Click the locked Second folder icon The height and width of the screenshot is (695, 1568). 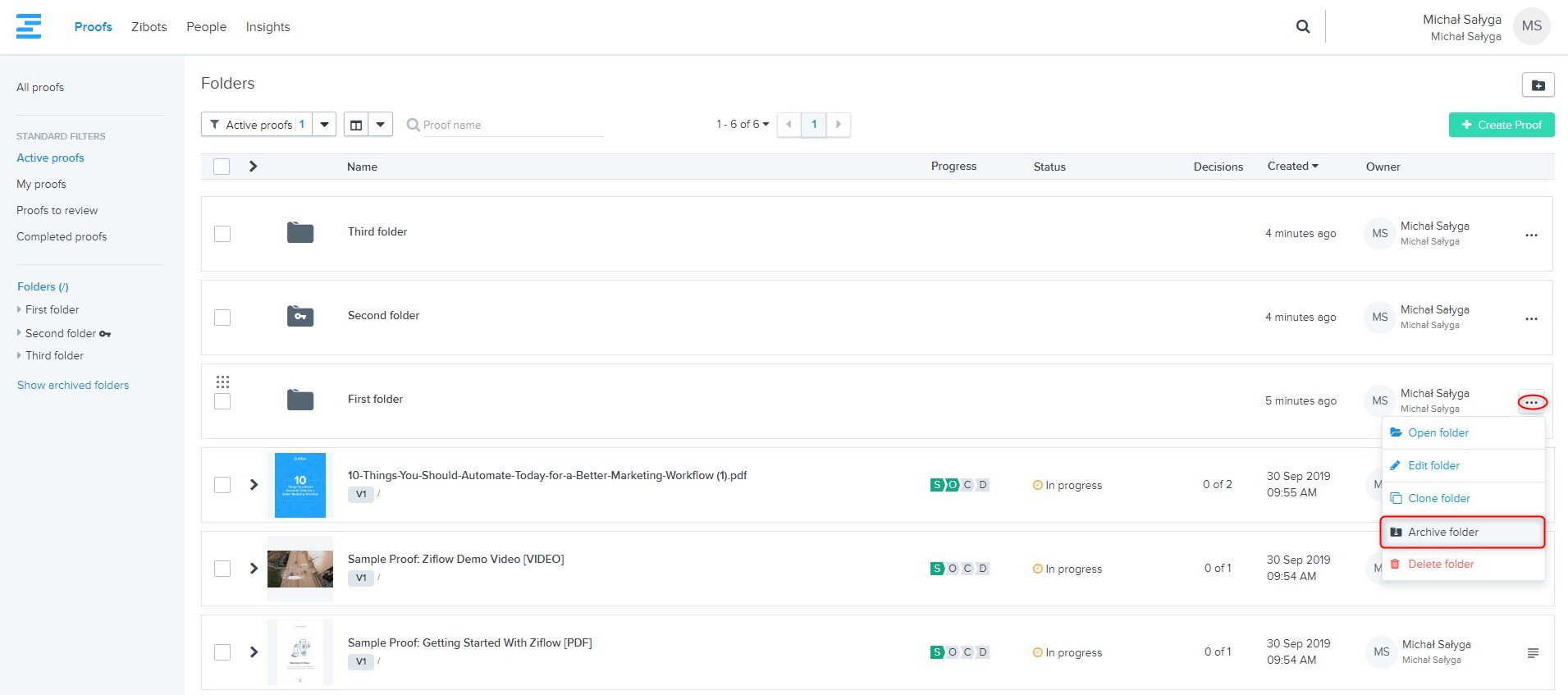(x=300, y=316)
